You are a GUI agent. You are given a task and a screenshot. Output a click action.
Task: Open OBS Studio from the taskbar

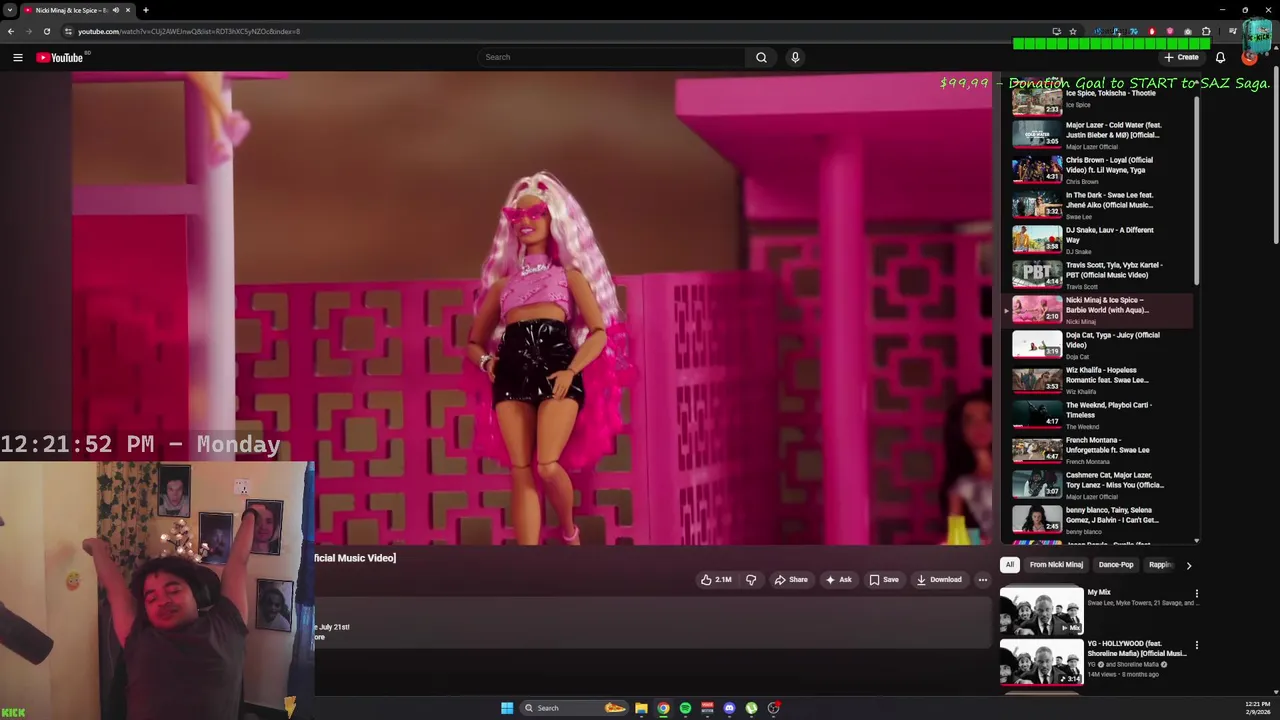coord(773,708)
